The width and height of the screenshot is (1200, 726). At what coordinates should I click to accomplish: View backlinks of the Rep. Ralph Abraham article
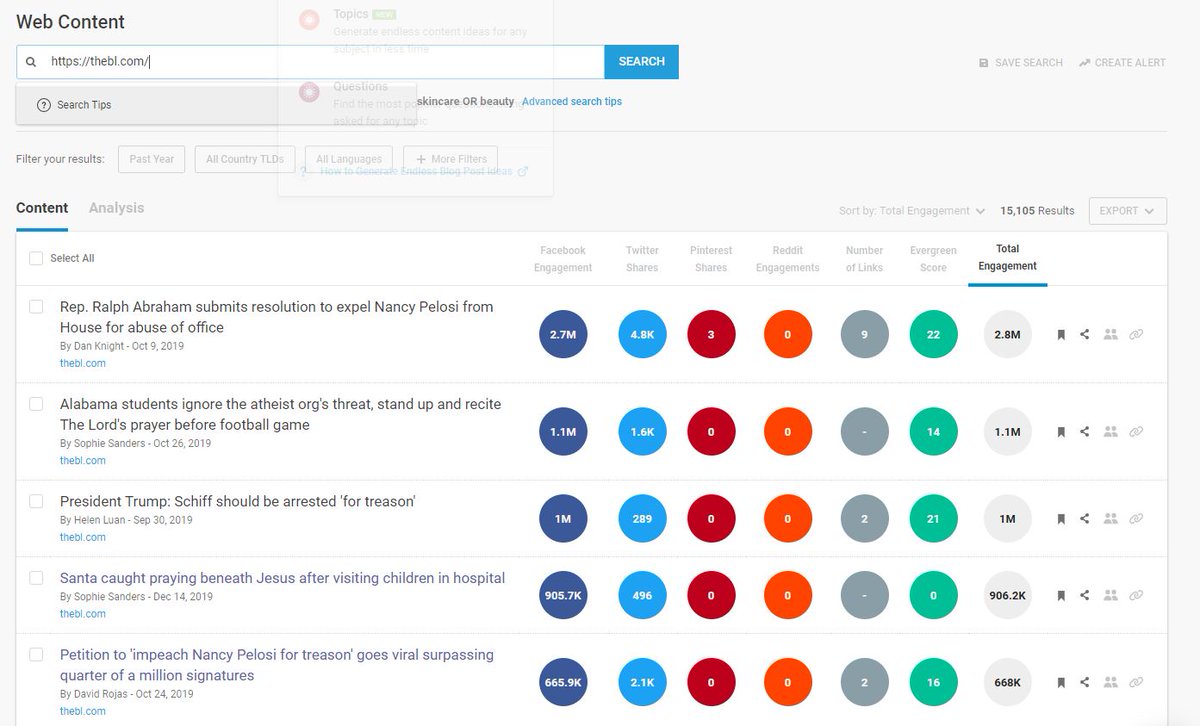point(1136,335)
